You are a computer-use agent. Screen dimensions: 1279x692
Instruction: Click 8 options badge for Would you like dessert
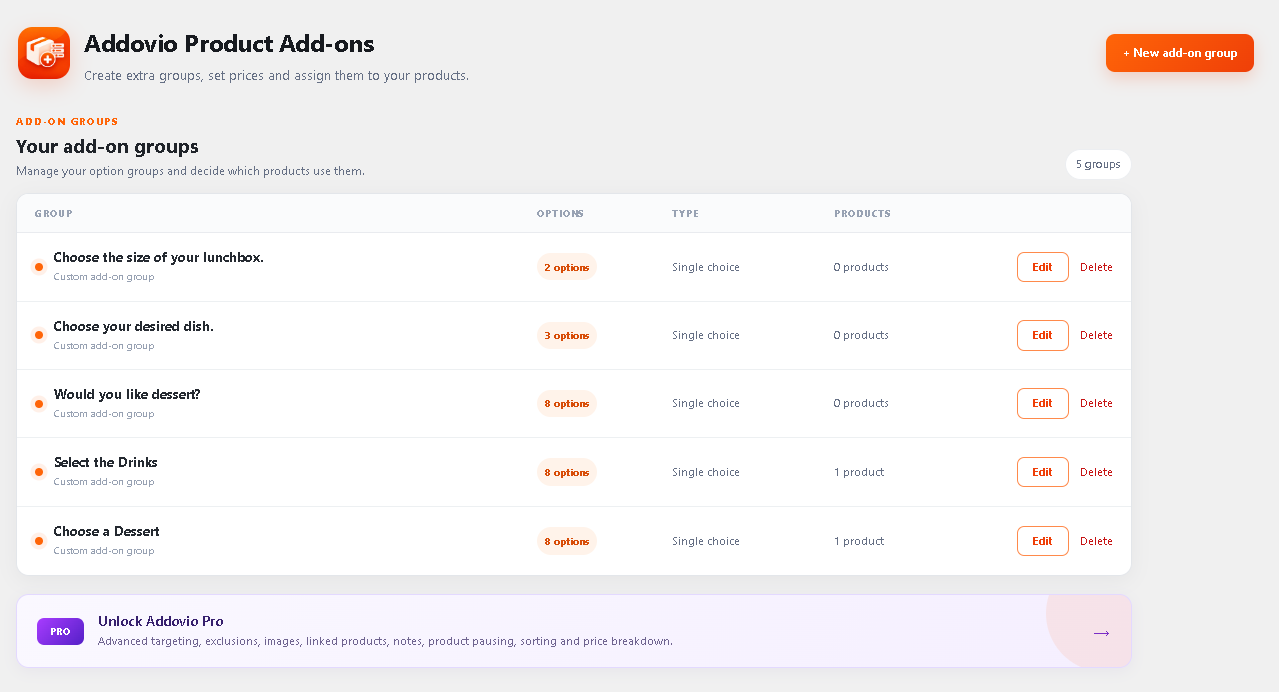pos(567,403)
